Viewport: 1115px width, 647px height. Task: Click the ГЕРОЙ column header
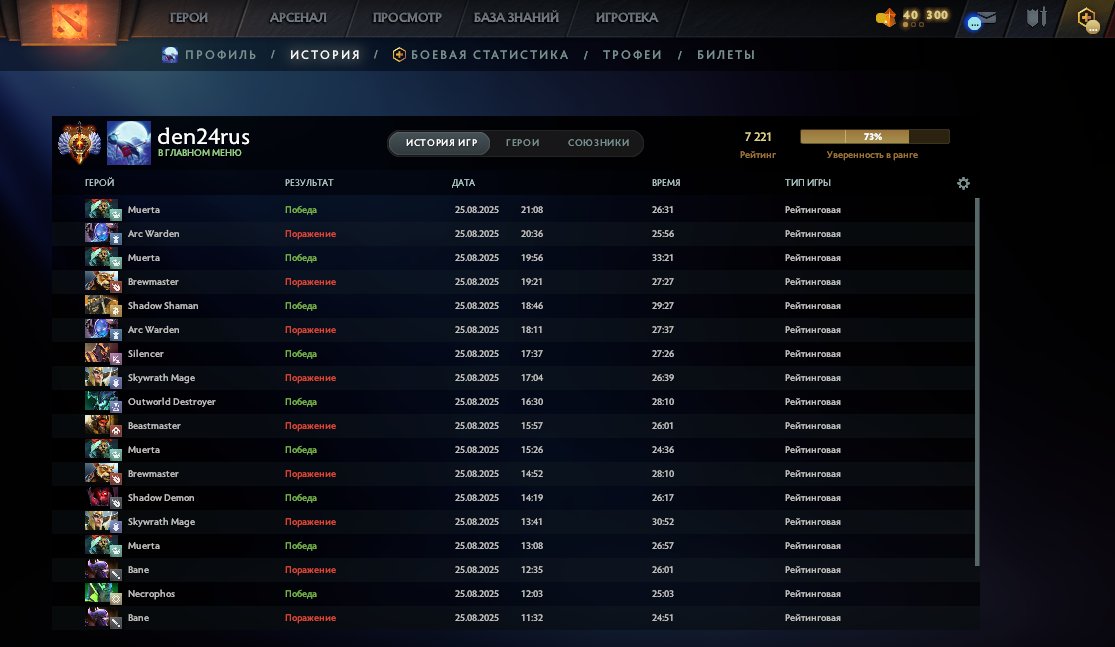click(100, 183)
